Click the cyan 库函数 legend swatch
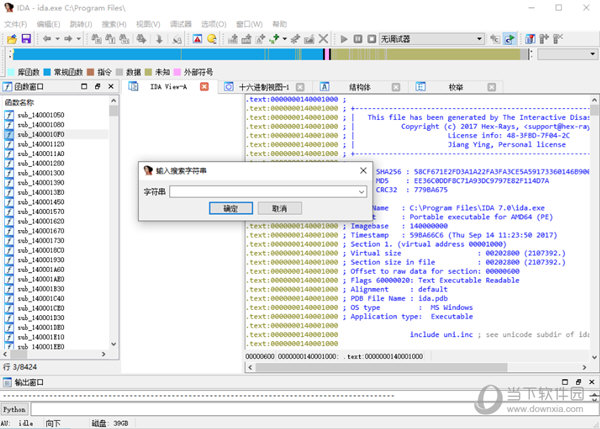This screenshot has width=600, height=429. tap(11, 72)
